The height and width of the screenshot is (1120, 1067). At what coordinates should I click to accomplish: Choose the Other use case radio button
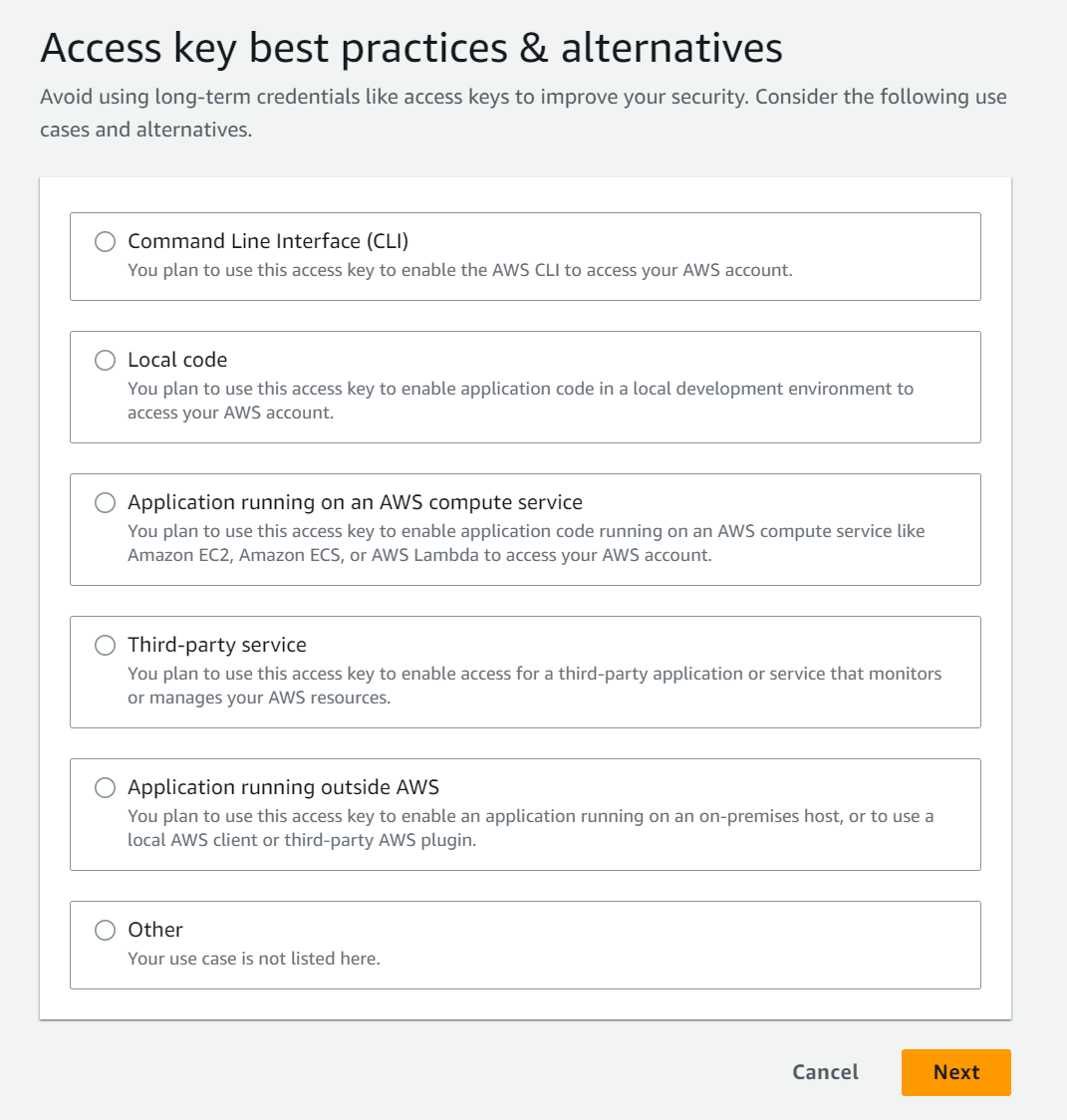[x=105, y=931]
